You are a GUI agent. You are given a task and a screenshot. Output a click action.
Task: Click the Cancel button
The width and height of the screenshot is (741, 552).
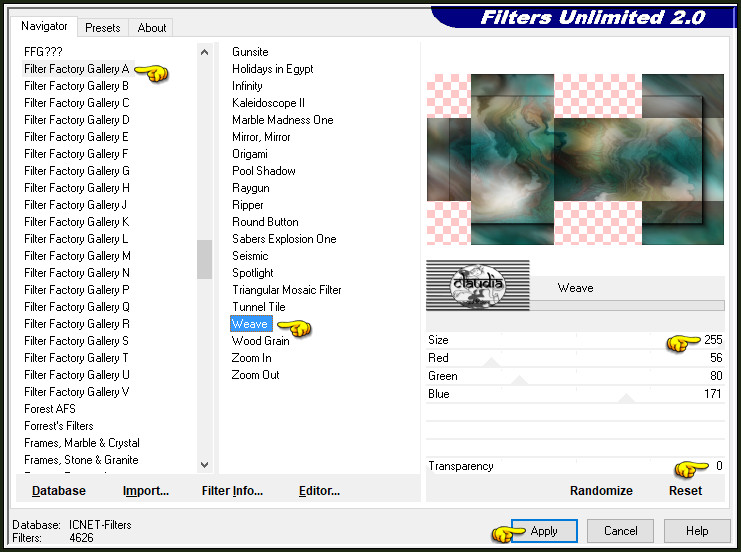620,531
